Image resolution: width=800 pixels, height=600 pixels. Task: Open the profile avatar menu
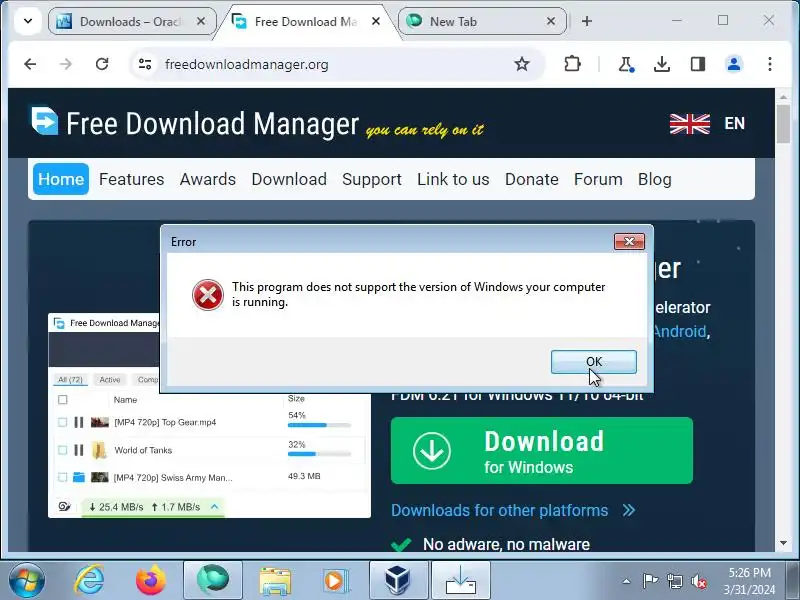[734, 64]
